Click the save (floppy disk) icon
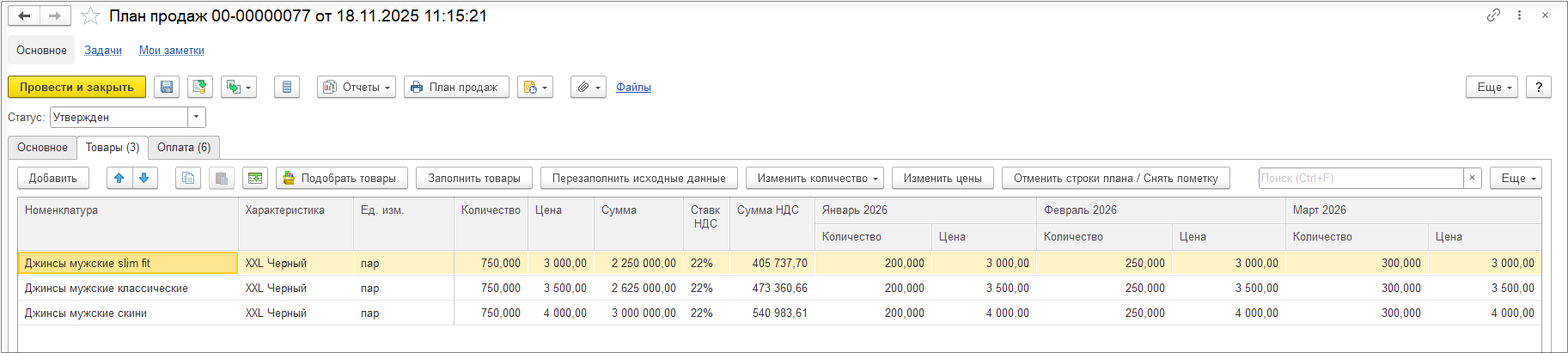1568x353 pixels. coord(167,87)
